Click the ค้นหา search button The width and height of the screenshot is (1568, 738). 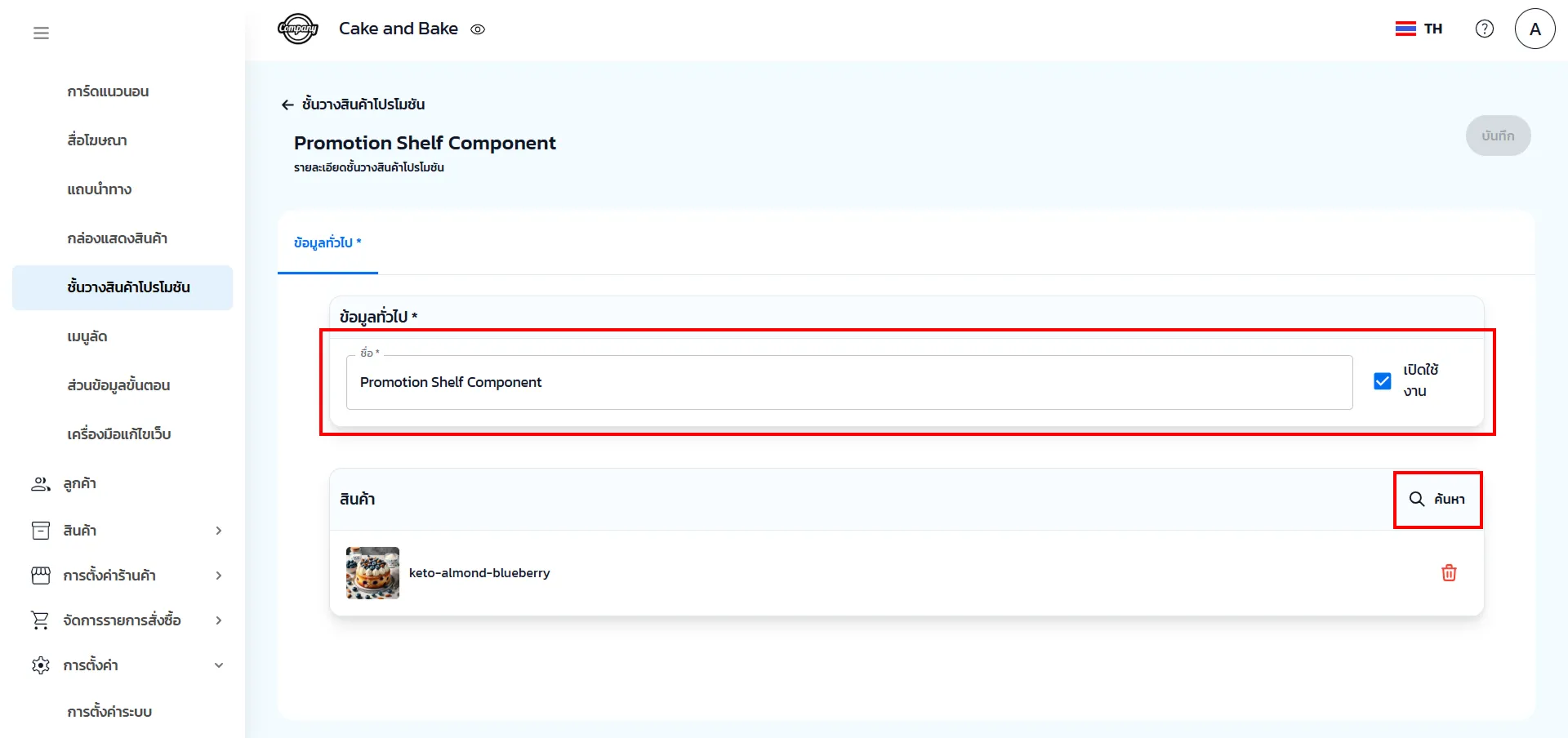(1437, 499)
